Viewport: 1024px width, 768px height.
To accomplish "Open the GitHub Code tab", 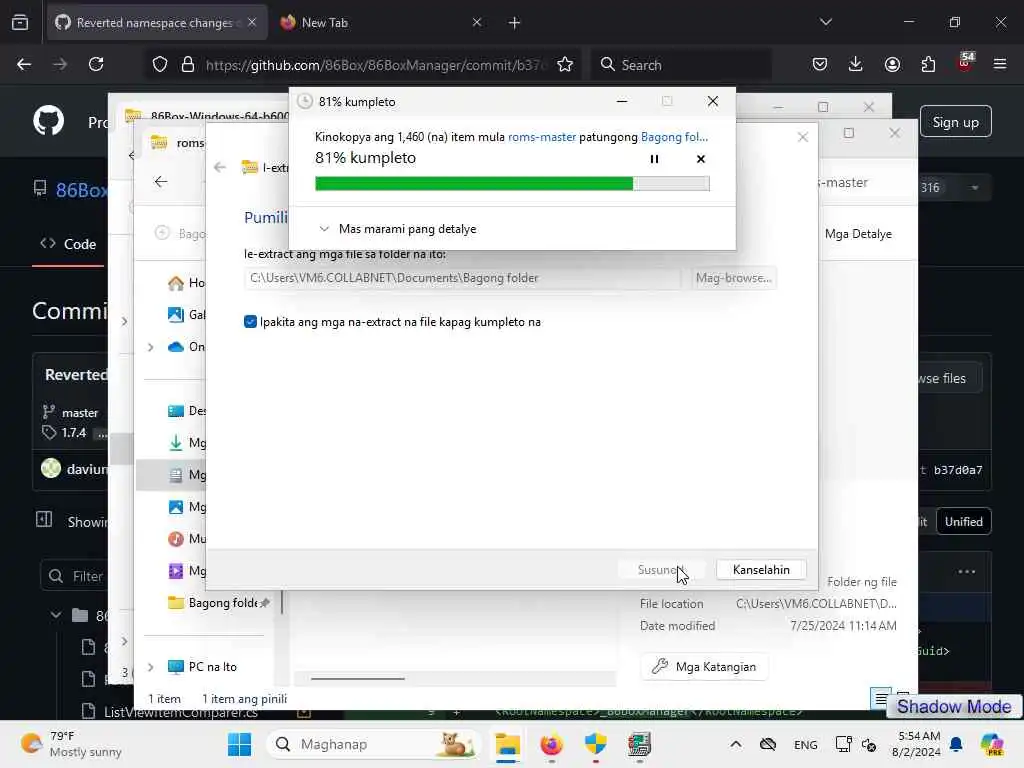I will point(68,244).
